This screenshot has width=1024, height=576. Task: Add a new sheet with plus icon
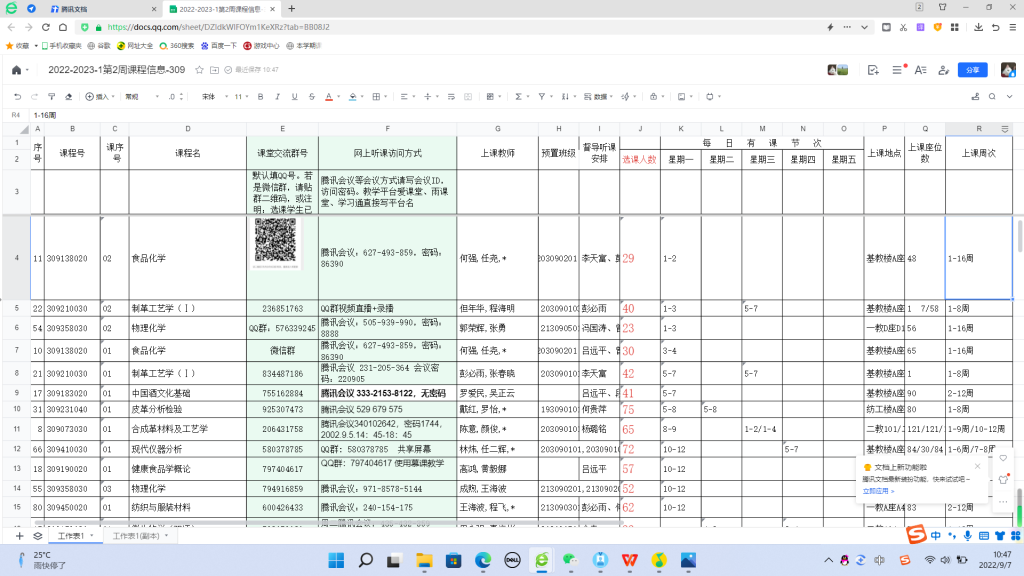coord(21,536)
